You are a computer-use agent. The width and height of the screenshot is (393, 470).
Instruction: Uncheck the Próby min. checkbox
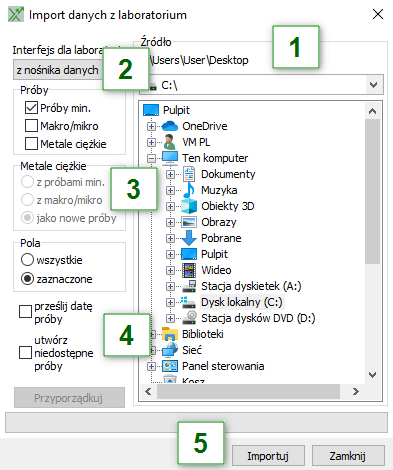click(x=31, y=108)
